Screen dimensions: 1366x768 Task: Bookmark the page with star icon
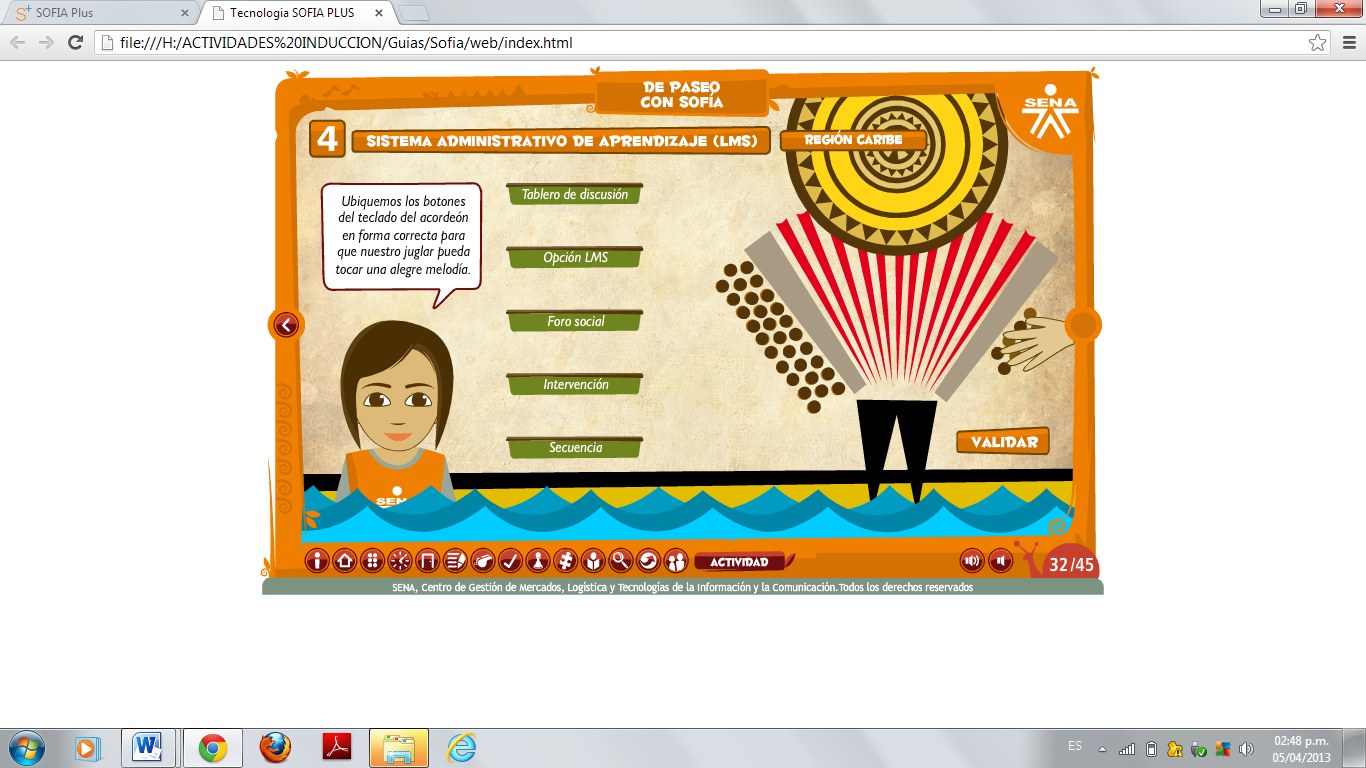(1318, 42)
